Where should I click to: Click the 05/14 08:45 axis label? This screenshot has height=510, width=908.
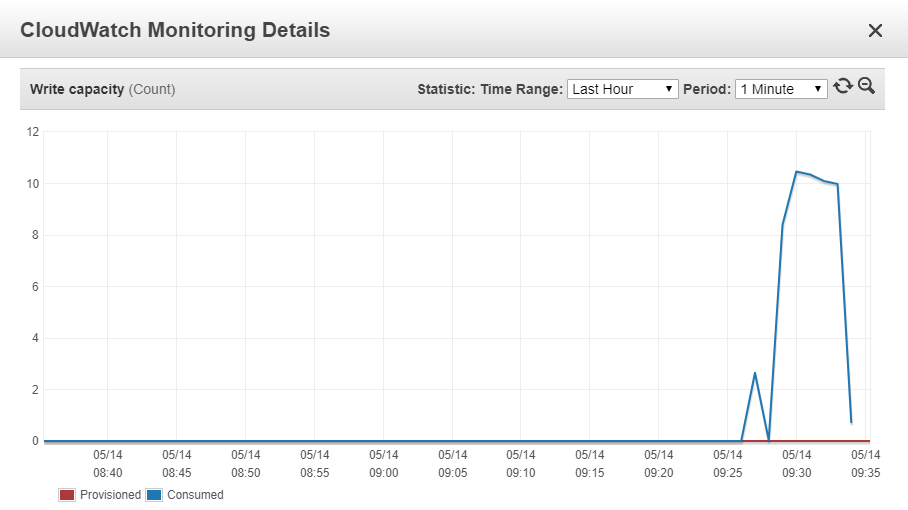point(177,464)
